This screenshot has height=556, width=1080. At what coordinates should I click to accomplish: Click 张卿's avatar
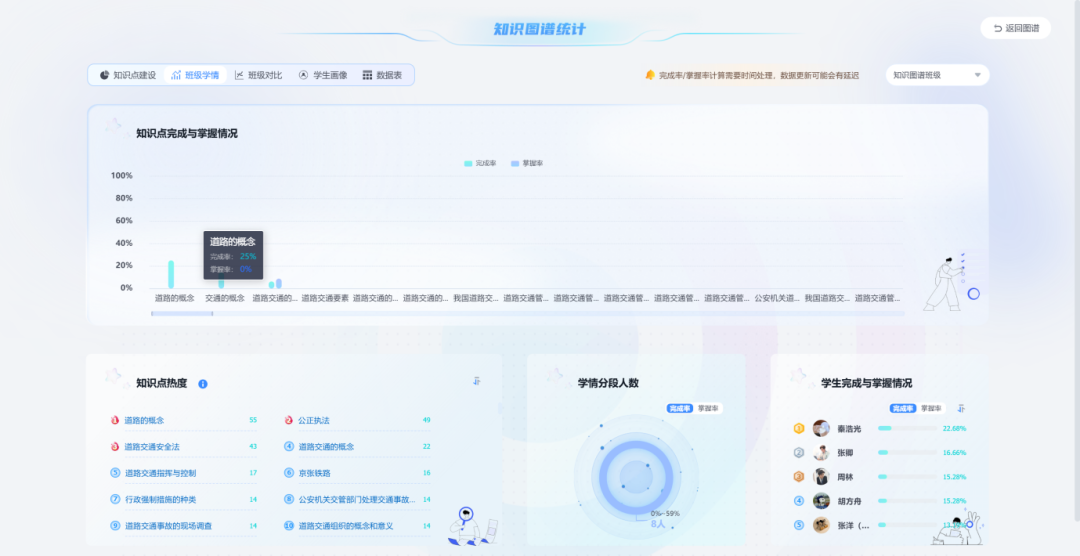[x=820, y=453]
